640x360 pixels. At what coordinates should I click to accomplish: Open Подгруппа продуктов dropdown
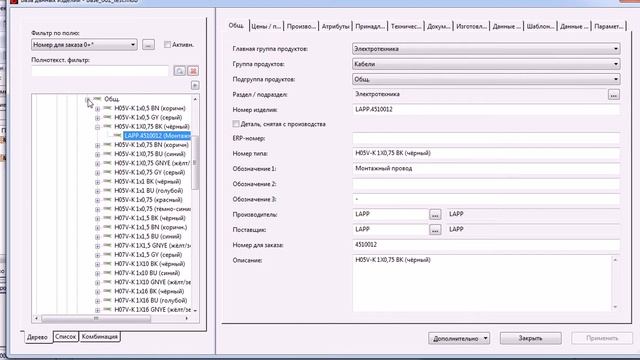pyautogui.click(x=486, y=79)
